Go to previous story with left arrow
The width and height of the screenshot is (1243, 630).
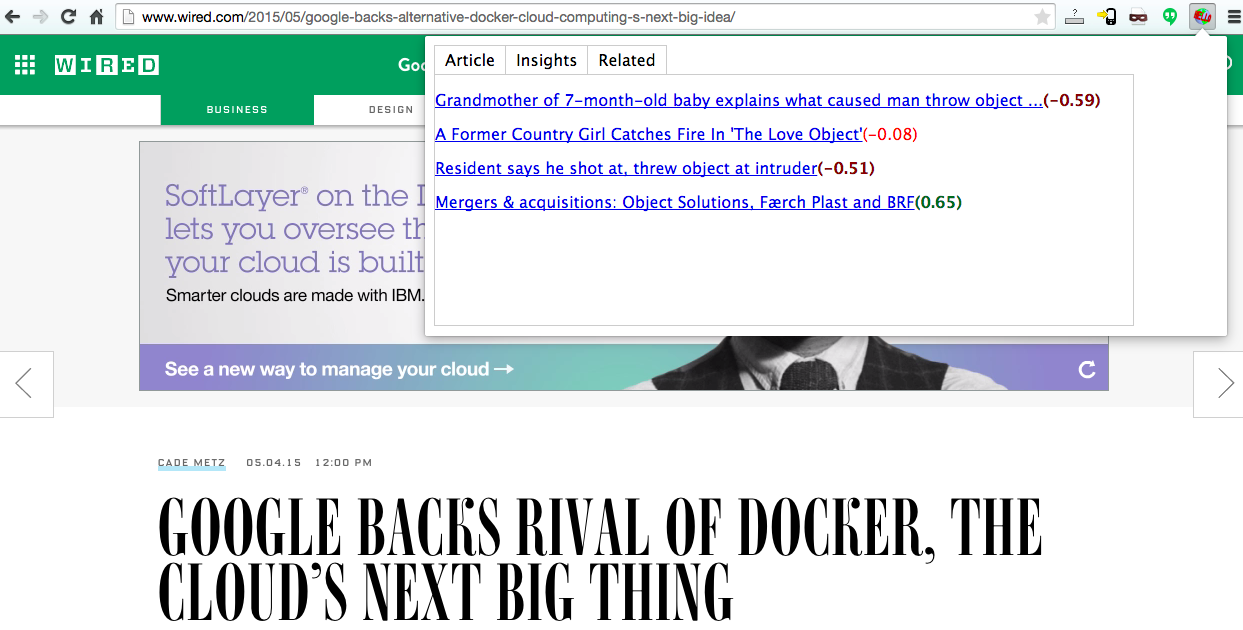pos(26,384)
